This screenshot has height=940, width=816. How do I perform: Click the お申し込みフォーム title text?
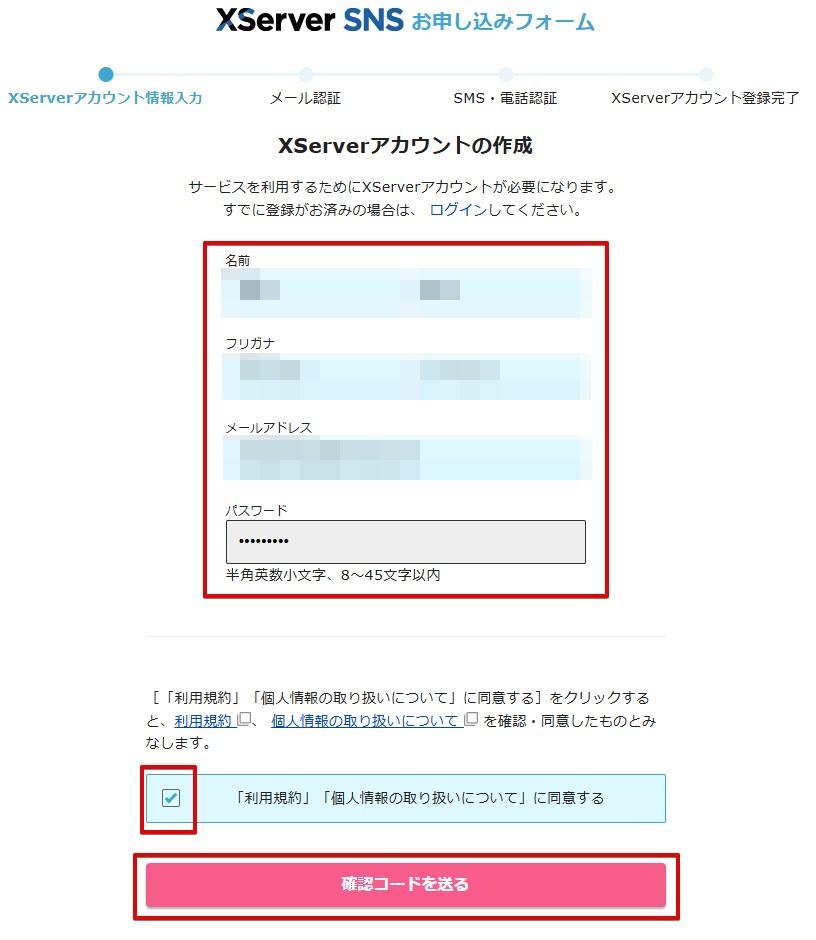503,22
